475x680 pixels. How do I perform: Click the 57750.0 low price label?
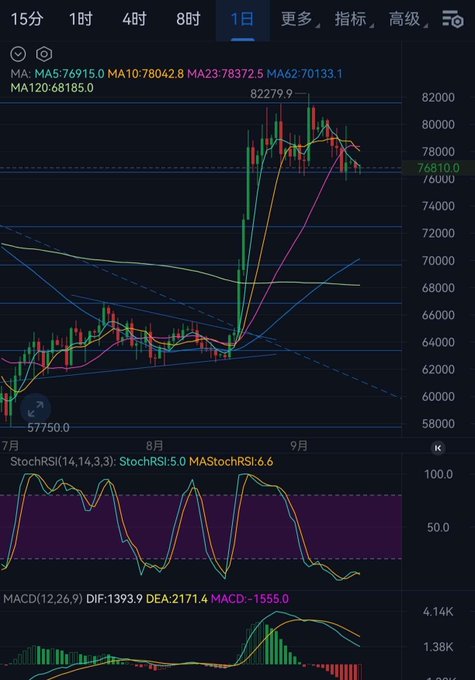[x=48, y=428]
